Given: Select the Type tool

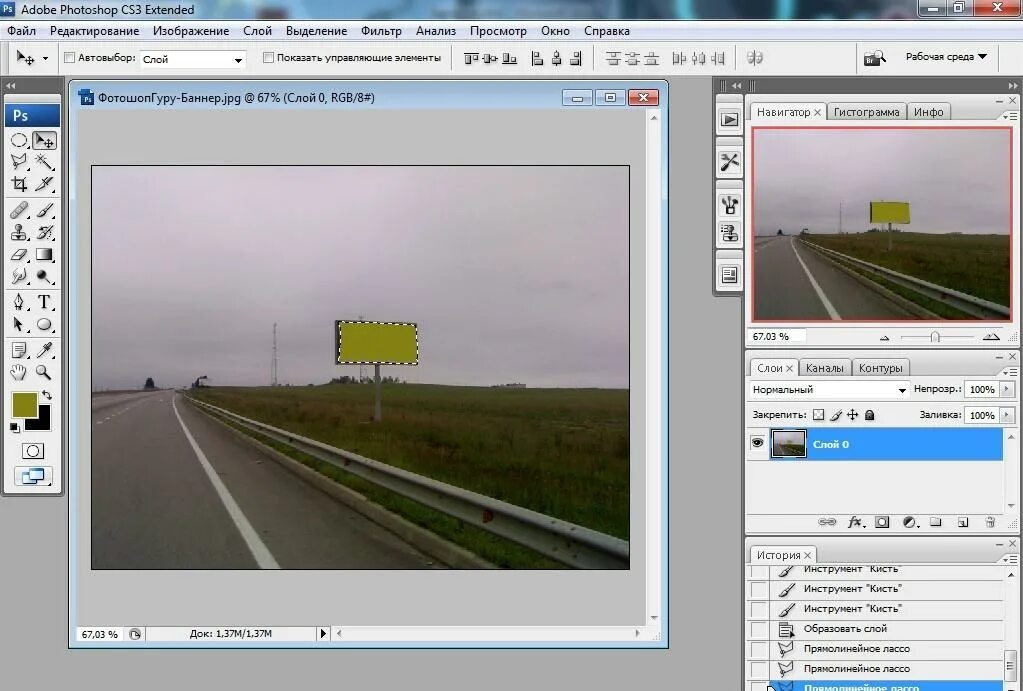Looking at the screenshot, I should (44, 302).
